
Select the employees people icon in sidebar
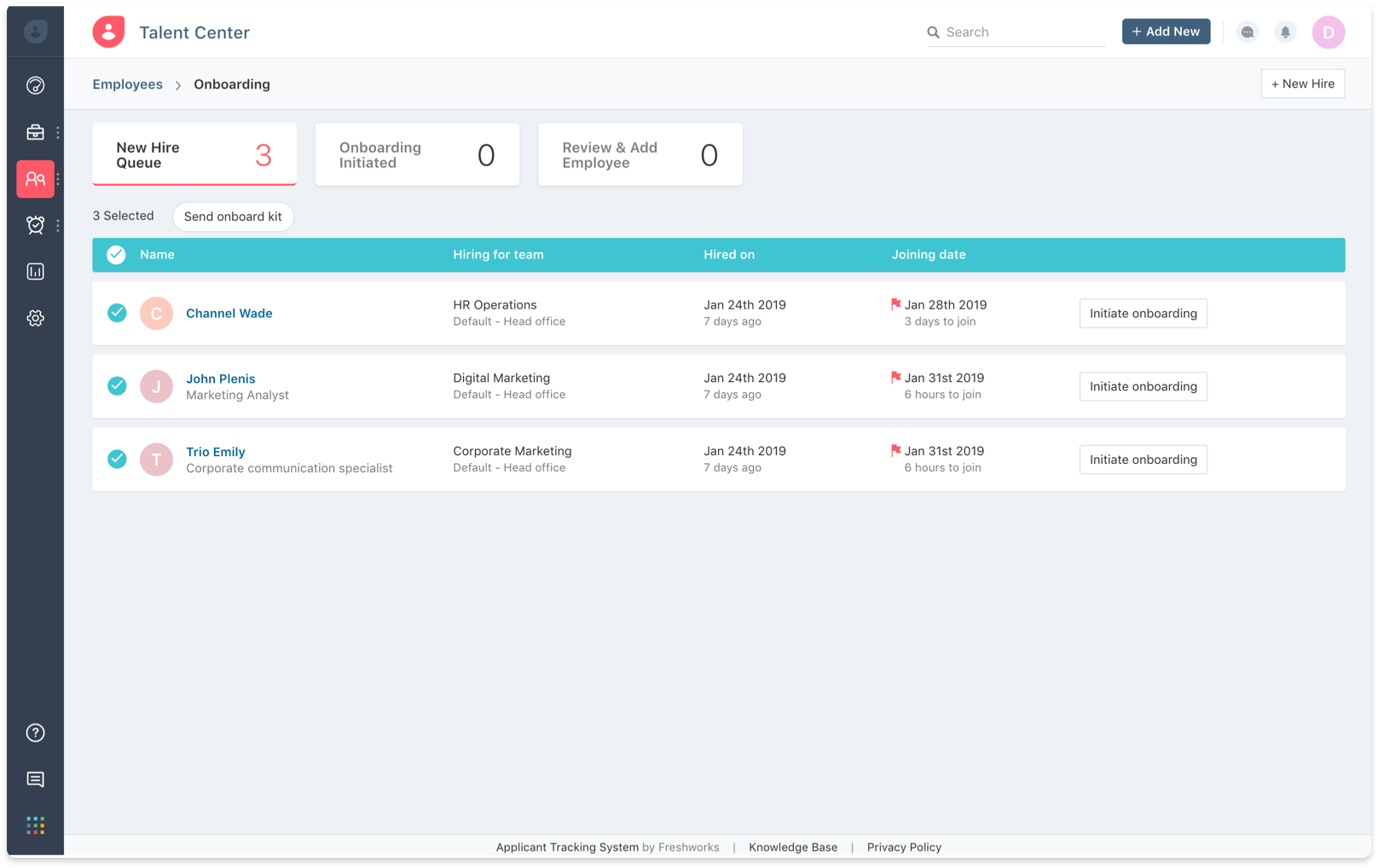point(35,179)
